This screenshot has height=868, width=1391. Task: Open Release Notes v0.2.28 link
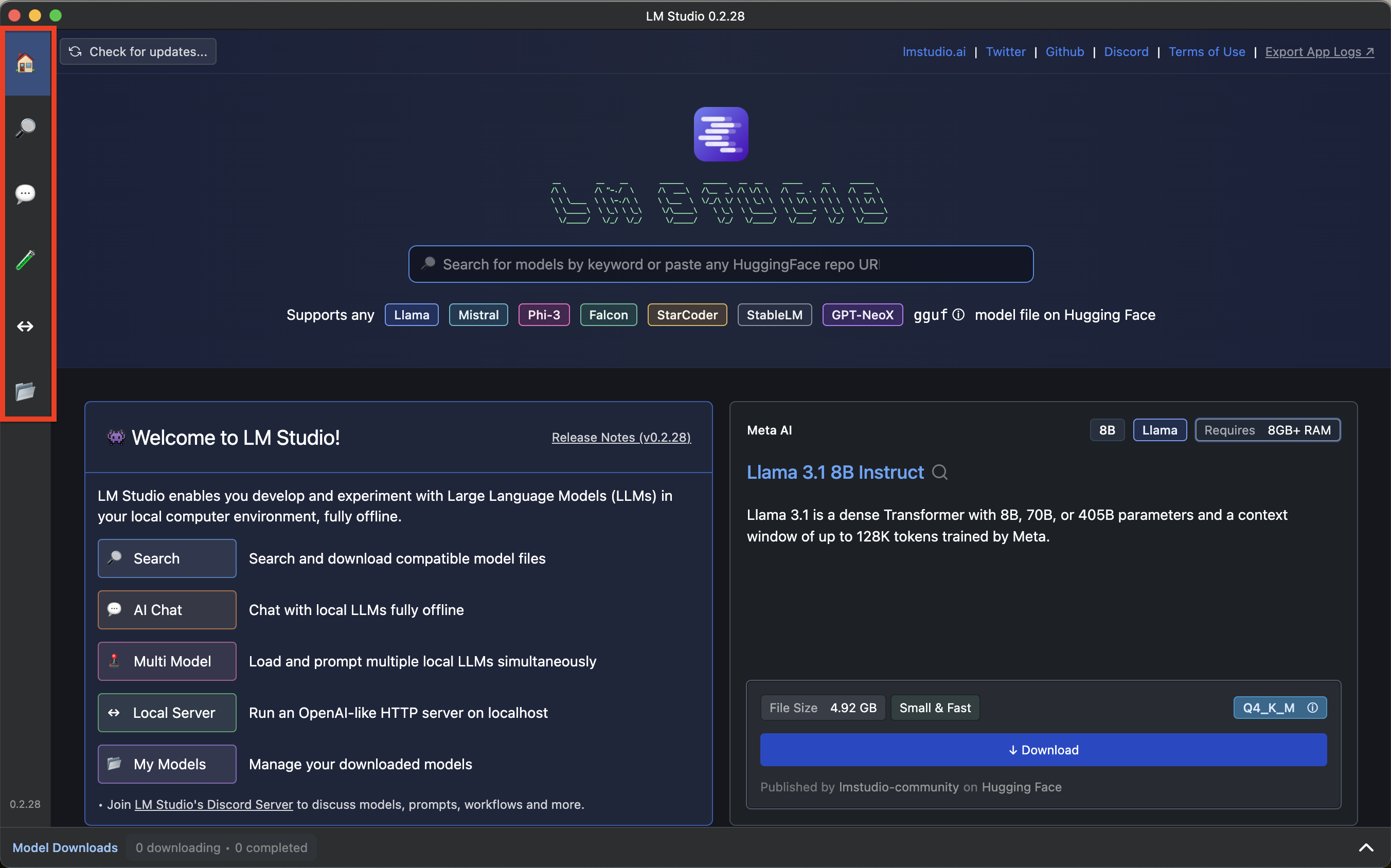click(621, 438)
